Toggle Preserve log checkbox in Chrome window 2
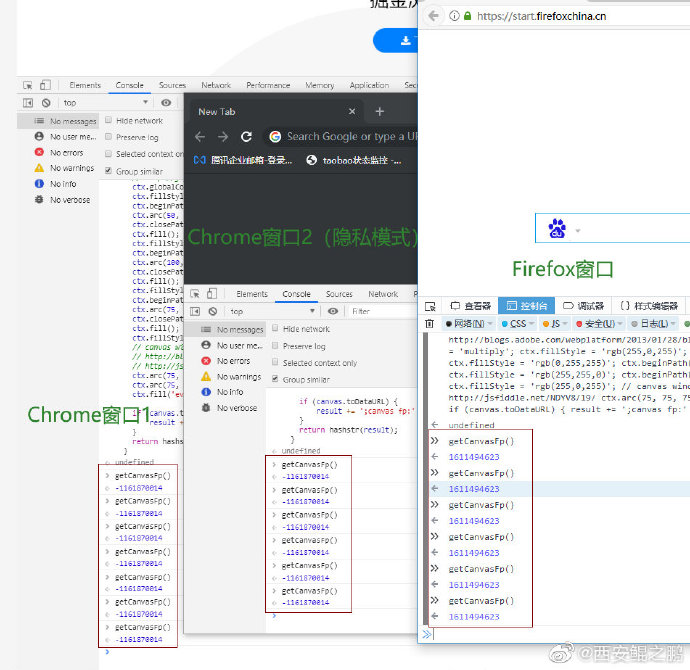Viewport: 690px width, 670px height. pyautogui.click(x=275, y=346)
